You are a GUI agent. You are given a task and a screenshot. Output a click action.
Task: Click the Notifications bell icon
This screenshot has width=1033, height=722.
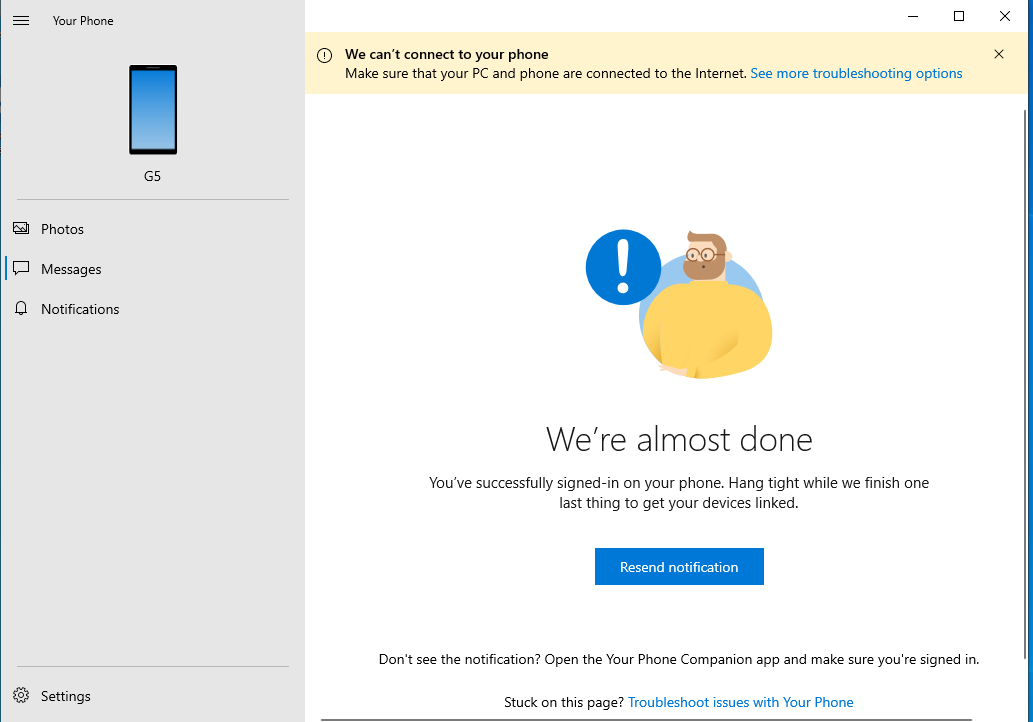(x=21, y=309)
